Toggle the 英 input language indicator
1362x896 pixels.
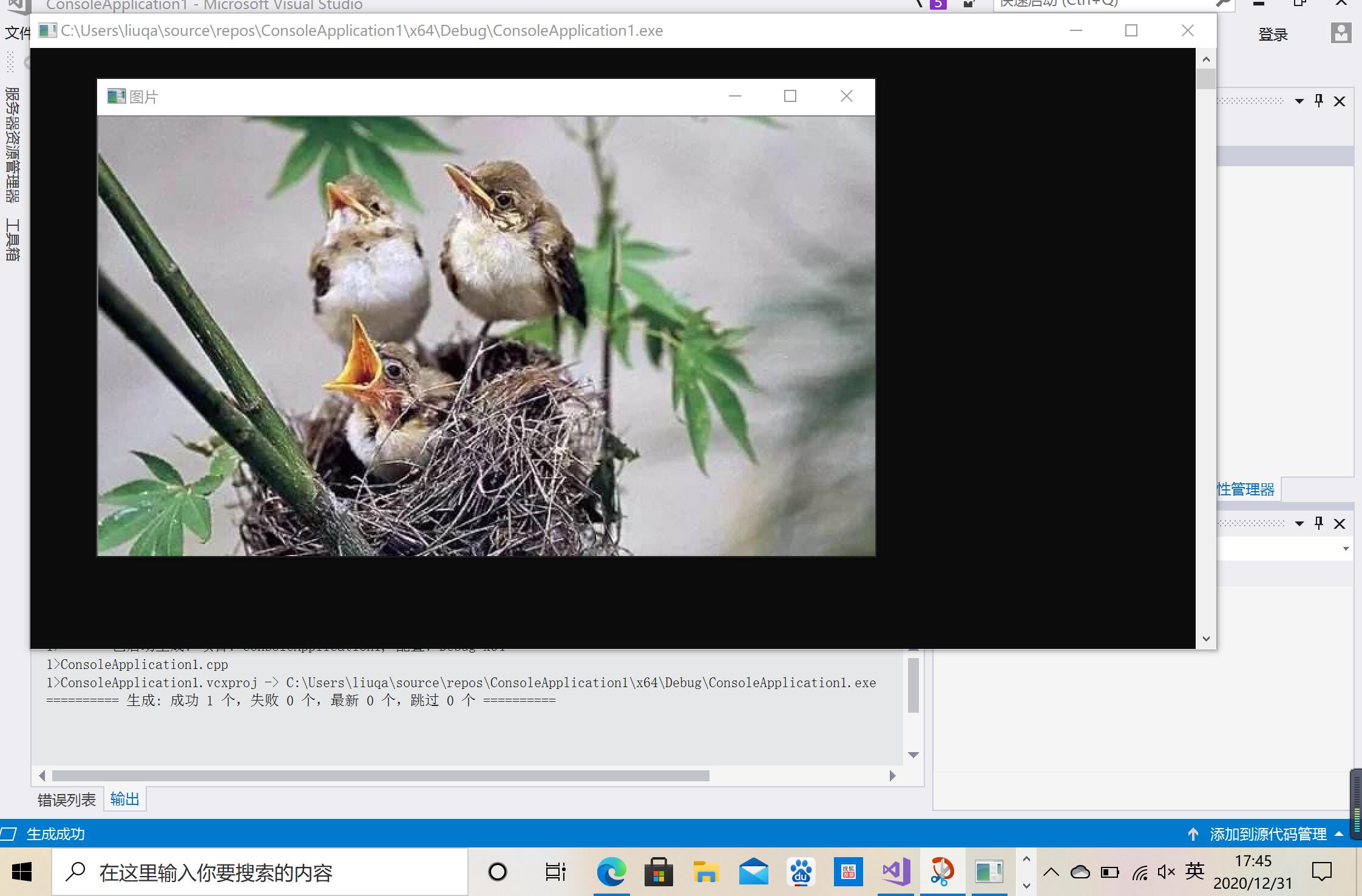click(x=1194, y=872)
